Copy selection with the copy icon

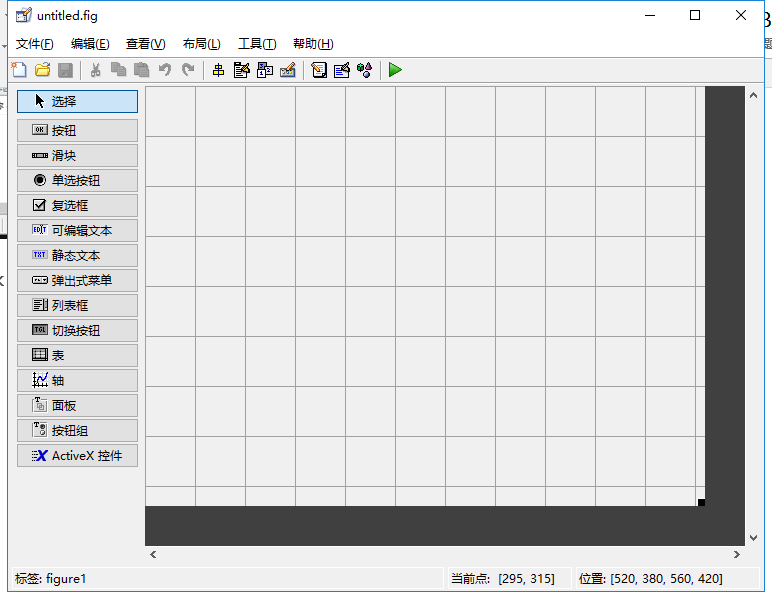click(119, 70)
